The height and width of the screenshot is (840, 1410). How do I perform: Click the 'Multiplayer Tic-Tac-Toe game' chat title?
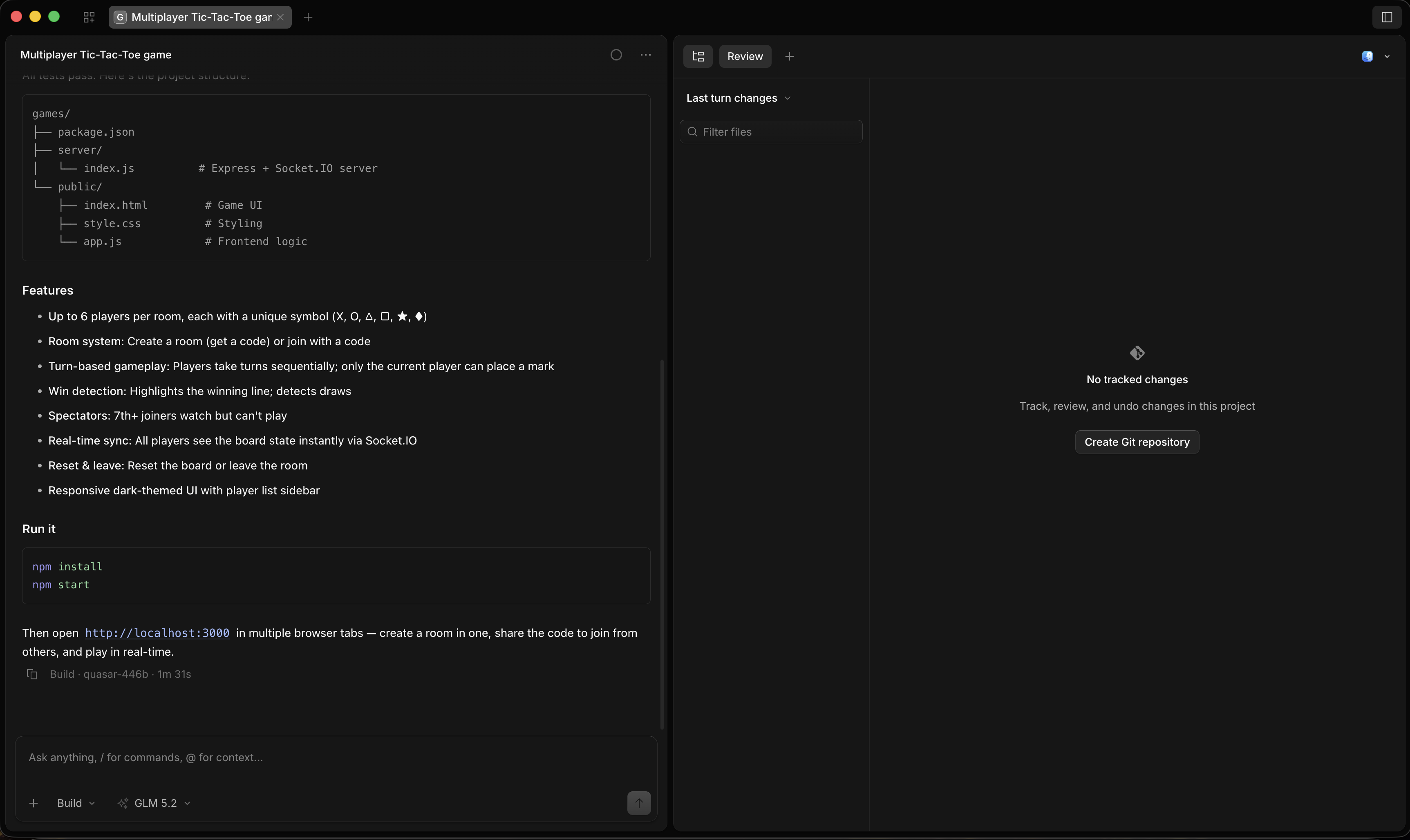click(96, 54)
